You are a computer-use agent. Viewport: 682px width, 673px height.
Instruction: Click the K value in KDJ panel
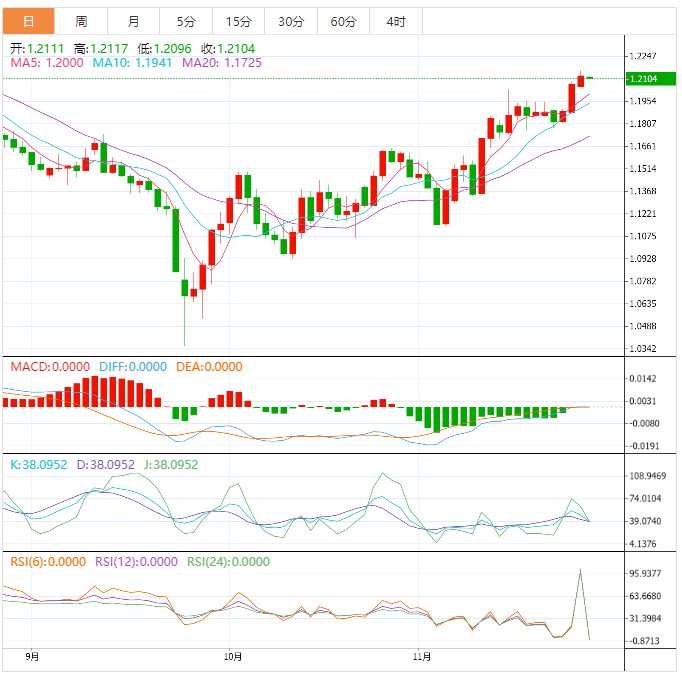point(39,465)
